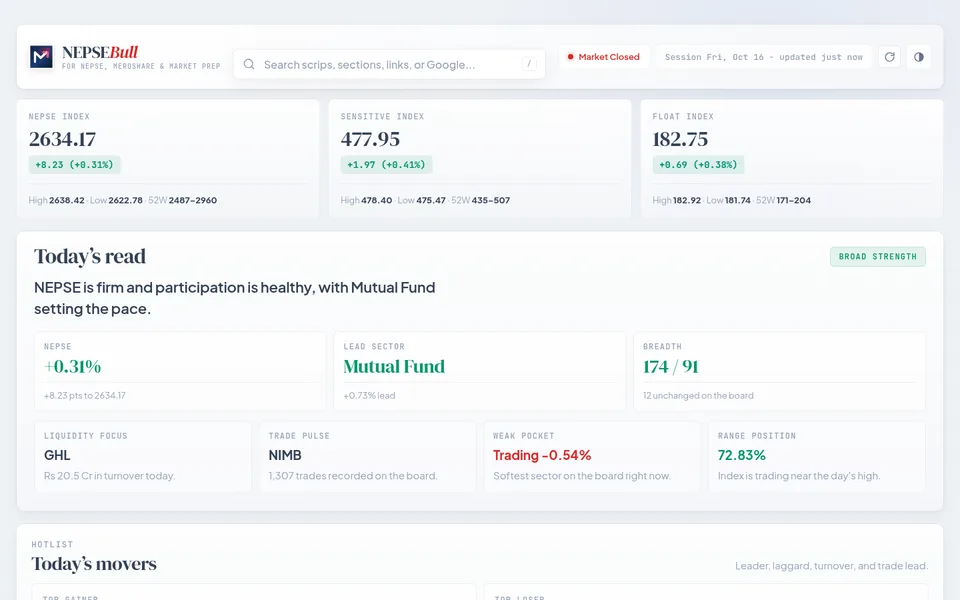Image resolution: width=960 pixels, height=600 pixels.
Task: Click the Rs 20.5 Cr turnover text
Action: click(x=110, y=476)
